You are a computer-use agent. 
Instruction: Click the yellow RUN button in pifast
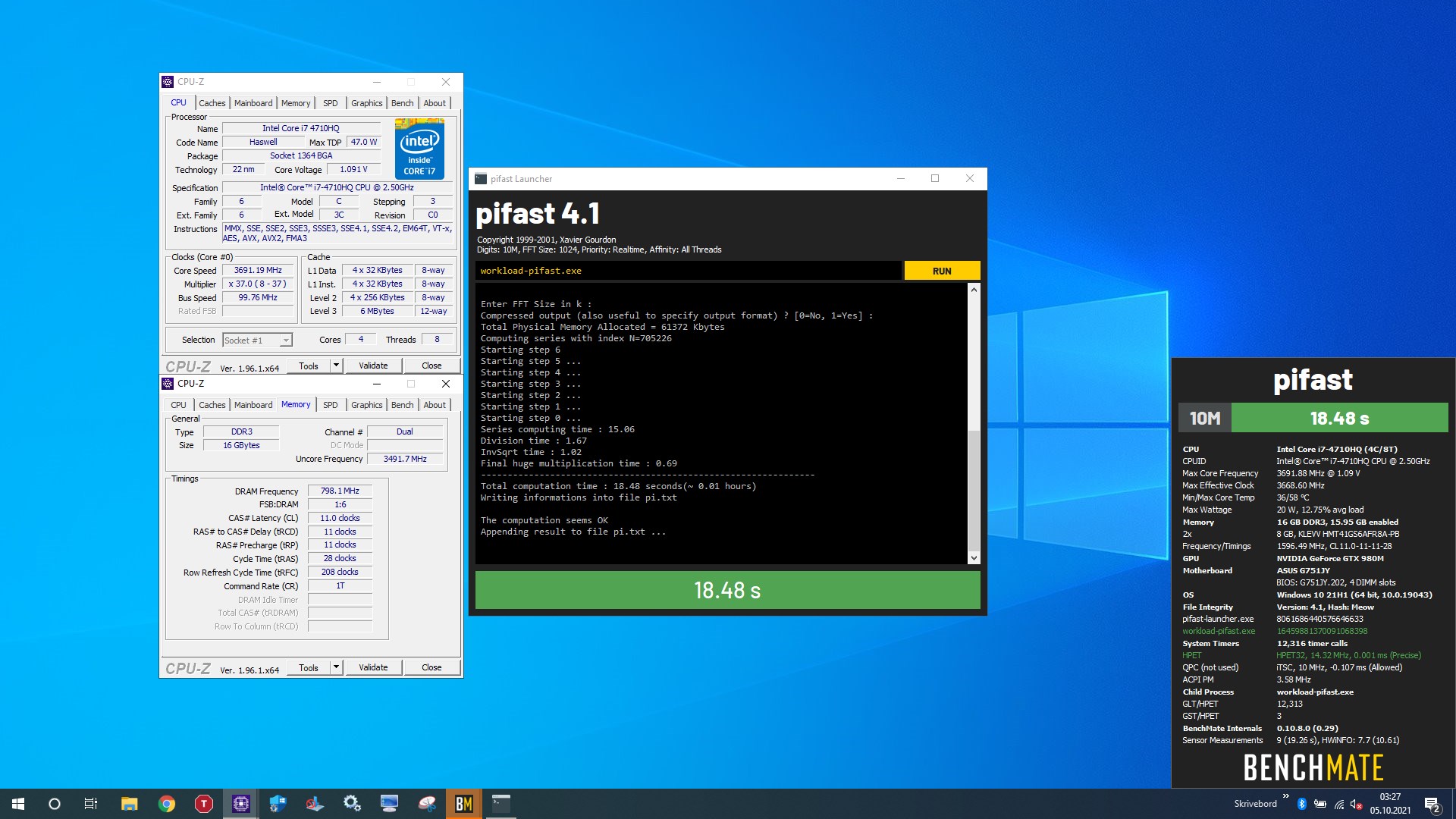(x=942, y=271)
